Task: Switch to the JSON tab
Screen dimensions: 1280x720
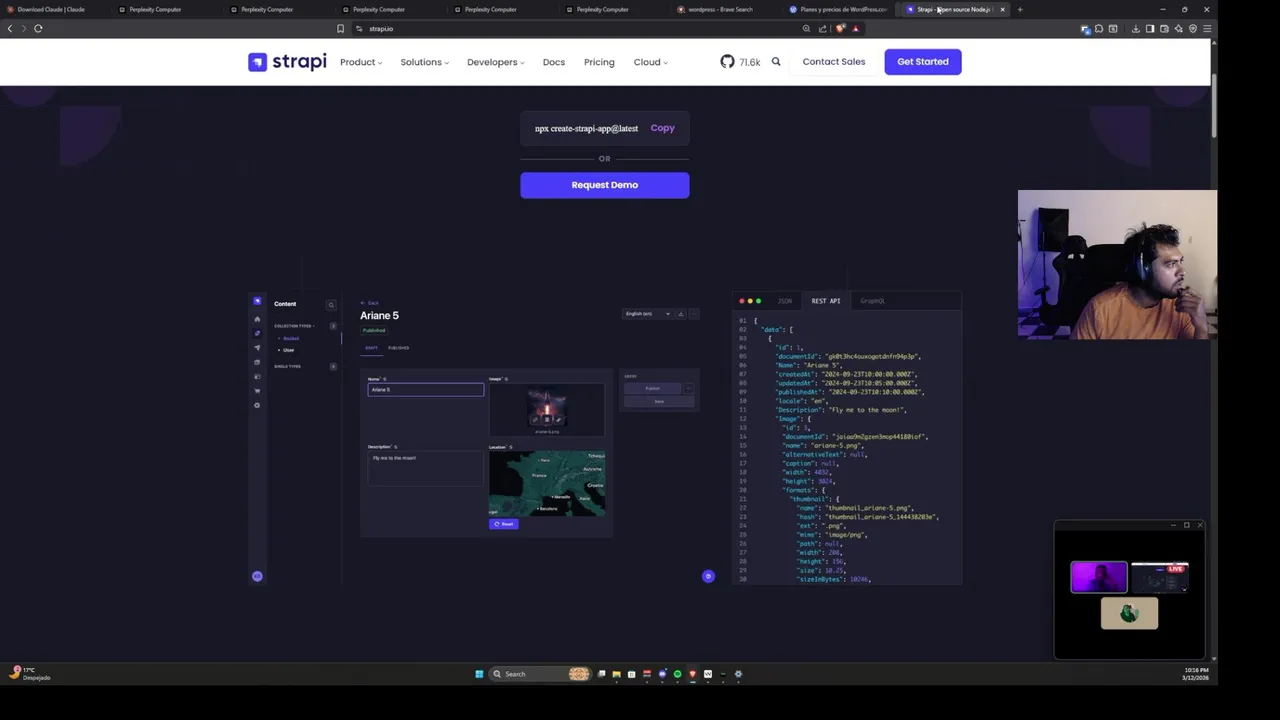Action: point(785,301)
